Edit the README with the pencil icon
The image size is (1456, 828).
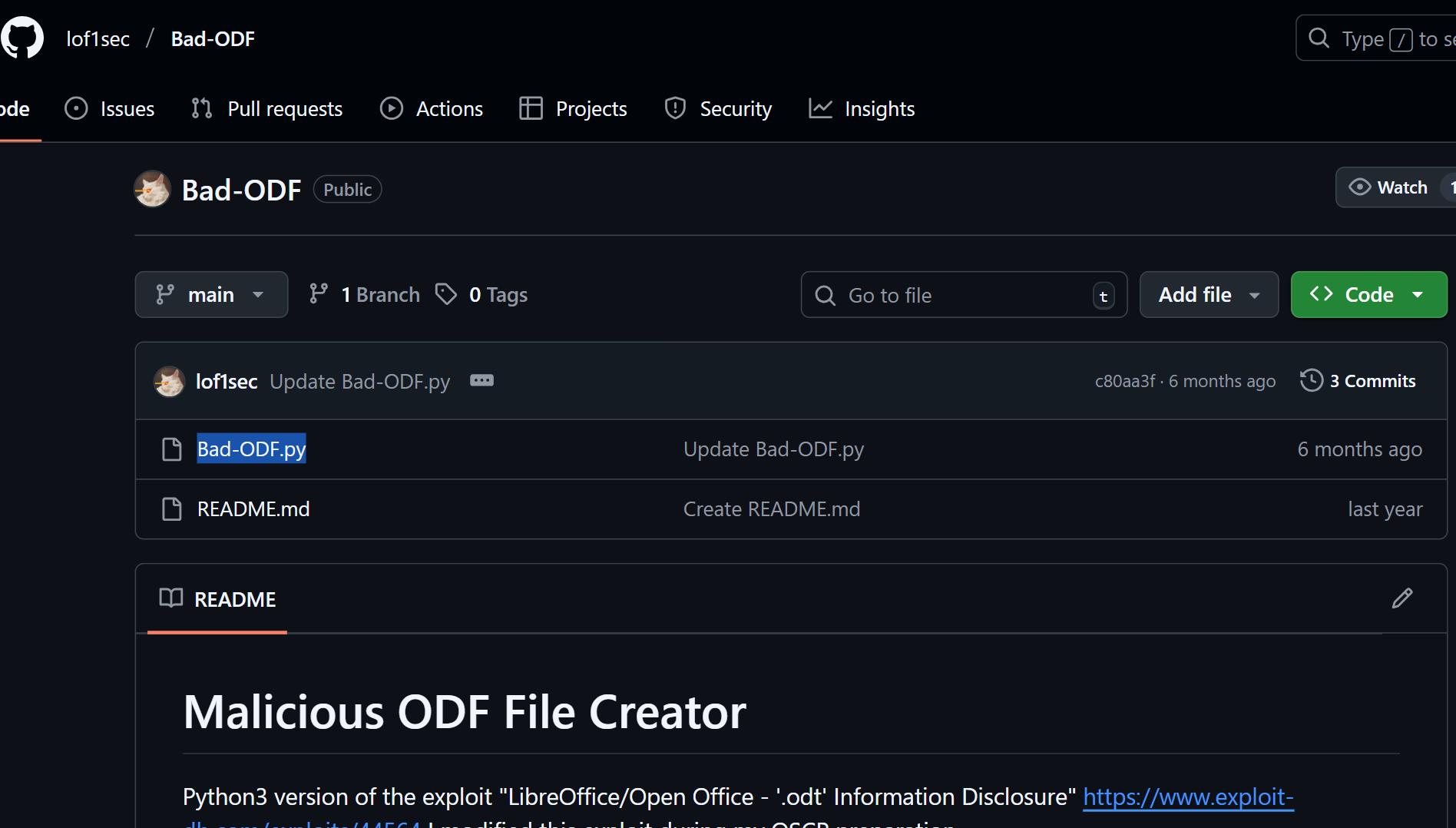tap(1402, 598)
